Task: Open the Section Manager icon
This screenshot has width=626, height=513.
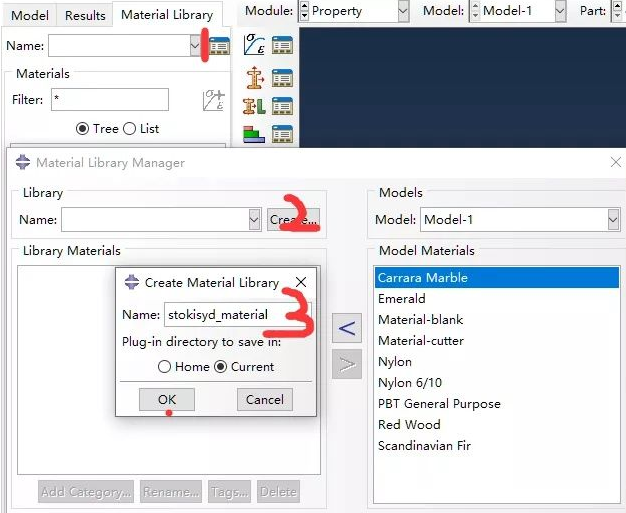Action: pyautogui.click(x=282, y=76)
